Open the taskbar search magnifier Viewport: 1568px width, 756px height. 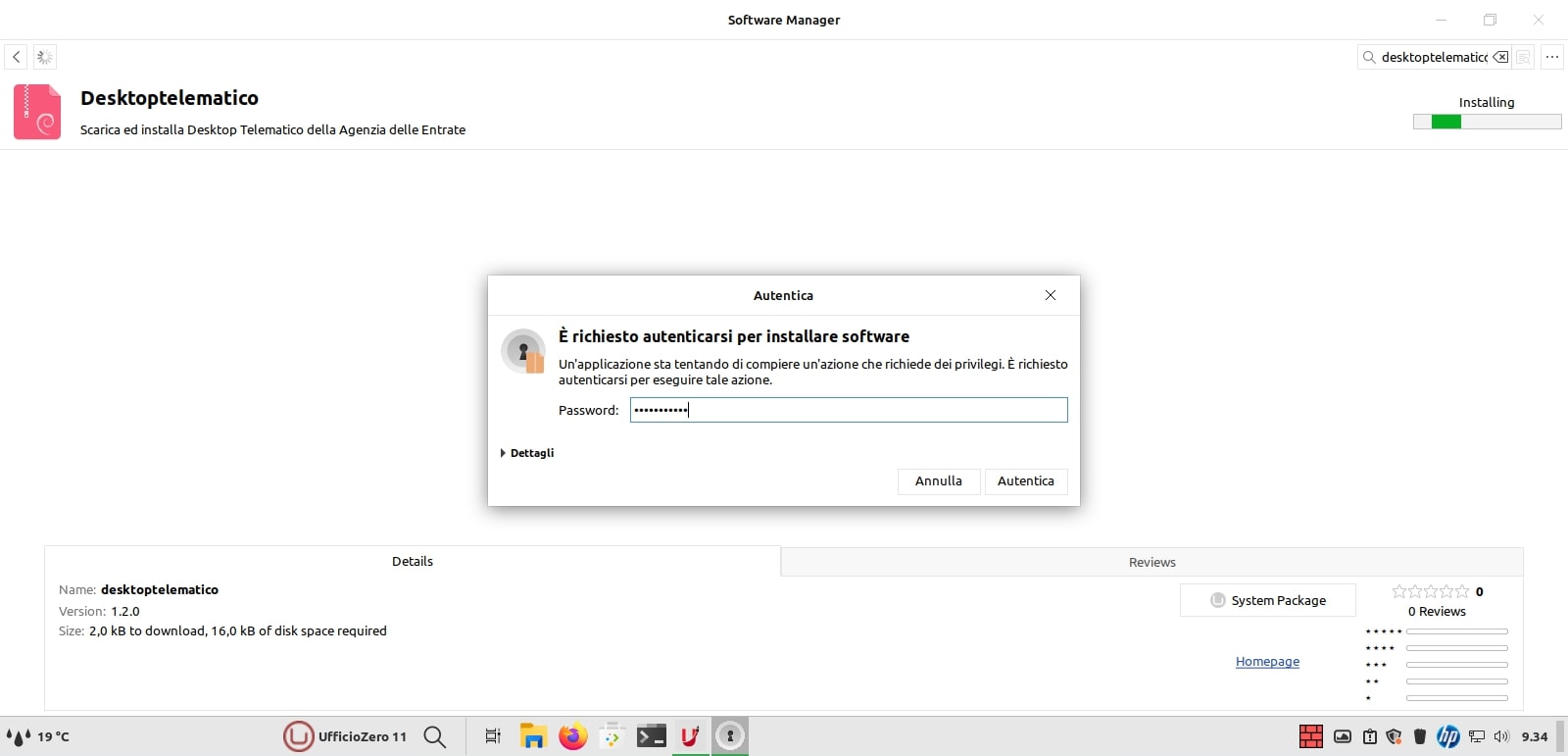[x=435, y=736]
